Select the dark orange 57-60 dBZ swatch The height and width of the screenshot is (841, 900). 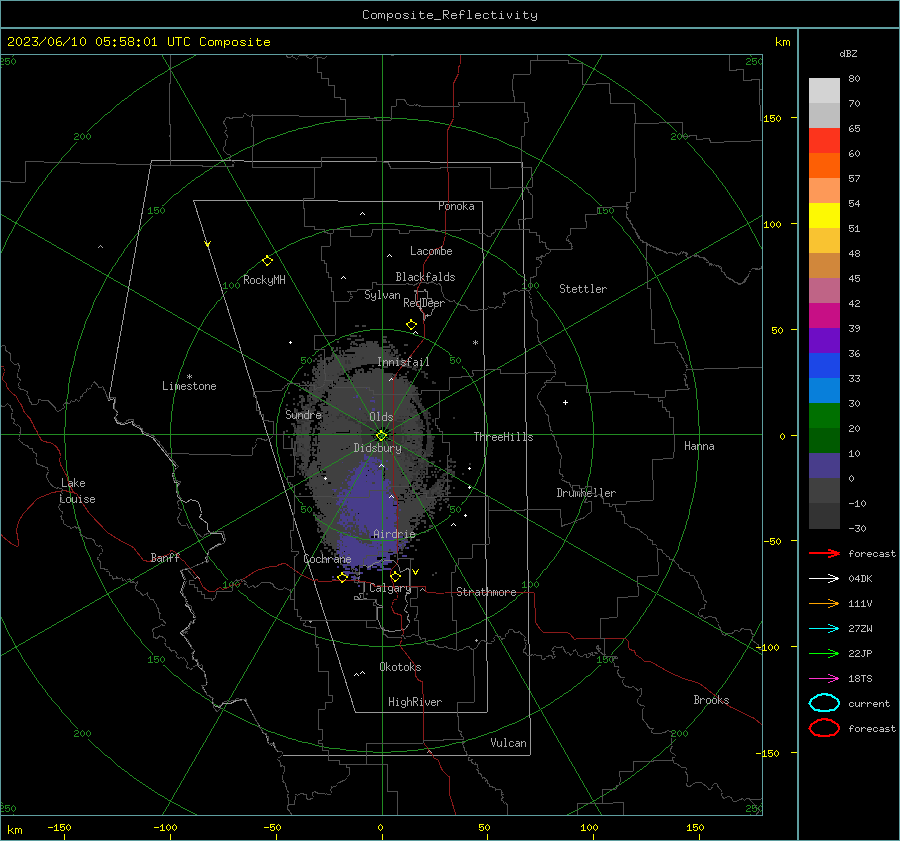(824, 166)
